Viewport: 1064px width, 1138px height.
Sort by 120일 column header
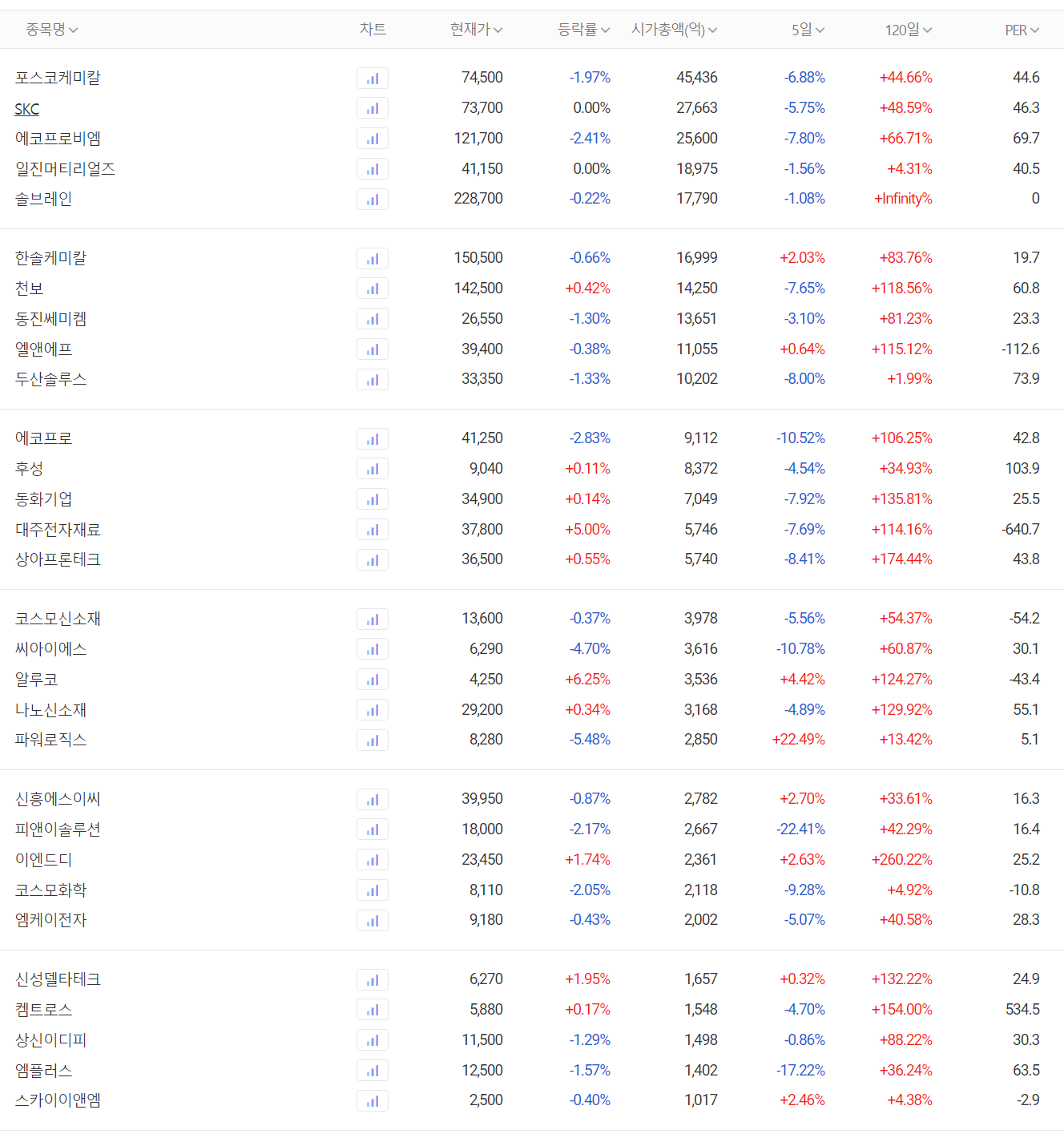pyautogui.click(x=909, y=30)
